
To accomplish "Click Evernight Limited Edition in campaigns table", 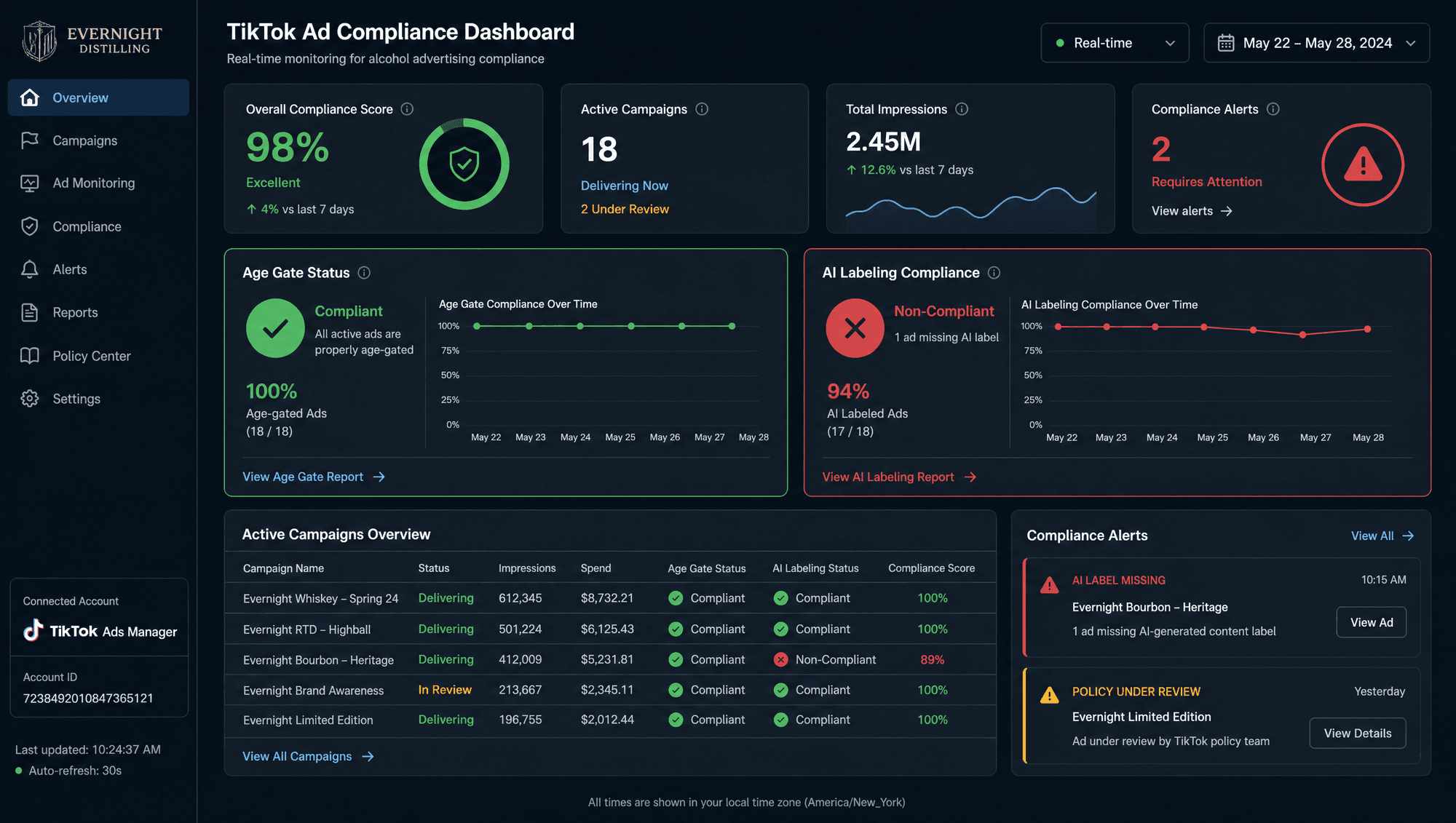I will point(308,720).
